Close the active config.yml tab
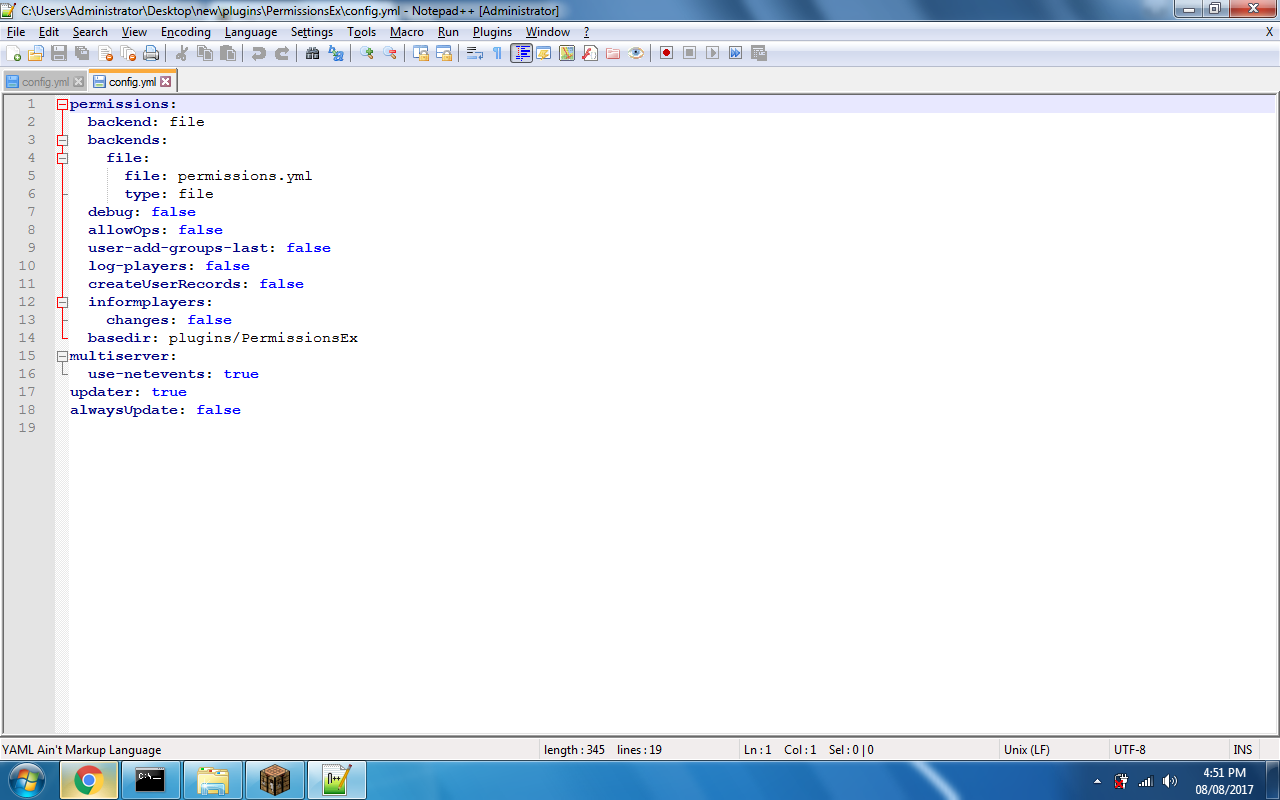 pyautogui.click(x=166, y=82)
